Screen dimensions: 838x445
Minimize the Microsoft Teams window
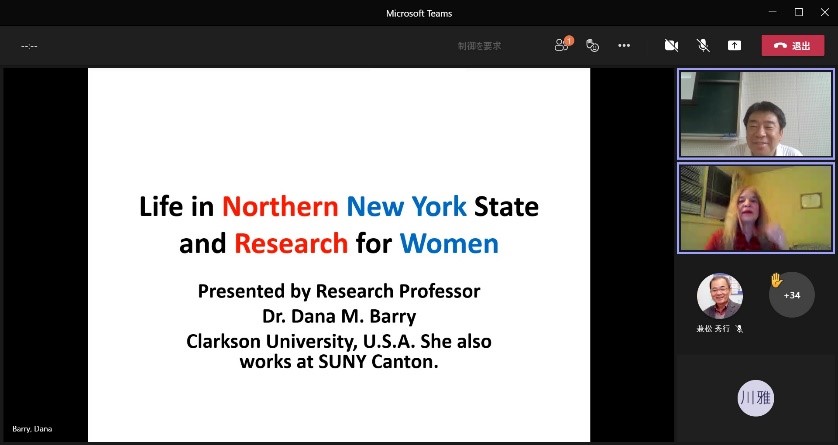click(x=773, y=12)
